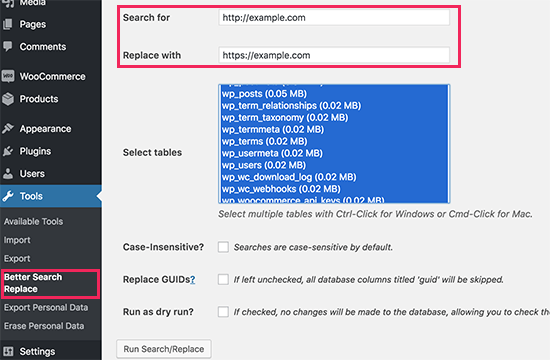Enable the Case-Insensitive checkbox
Screen dimensions: 550x360
click(x=223, y=247)
